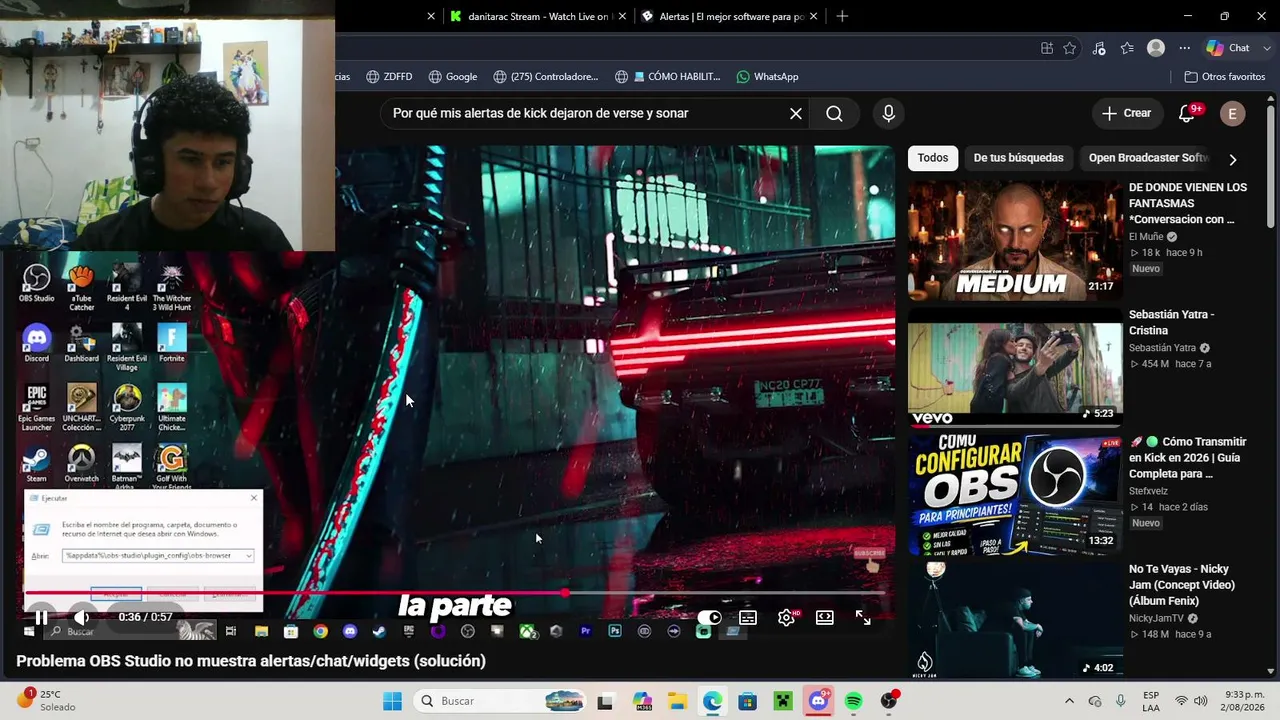Open the extensions icon in Edge toolbar
Screen dimensions: 1280x720
click(1047, 48)
